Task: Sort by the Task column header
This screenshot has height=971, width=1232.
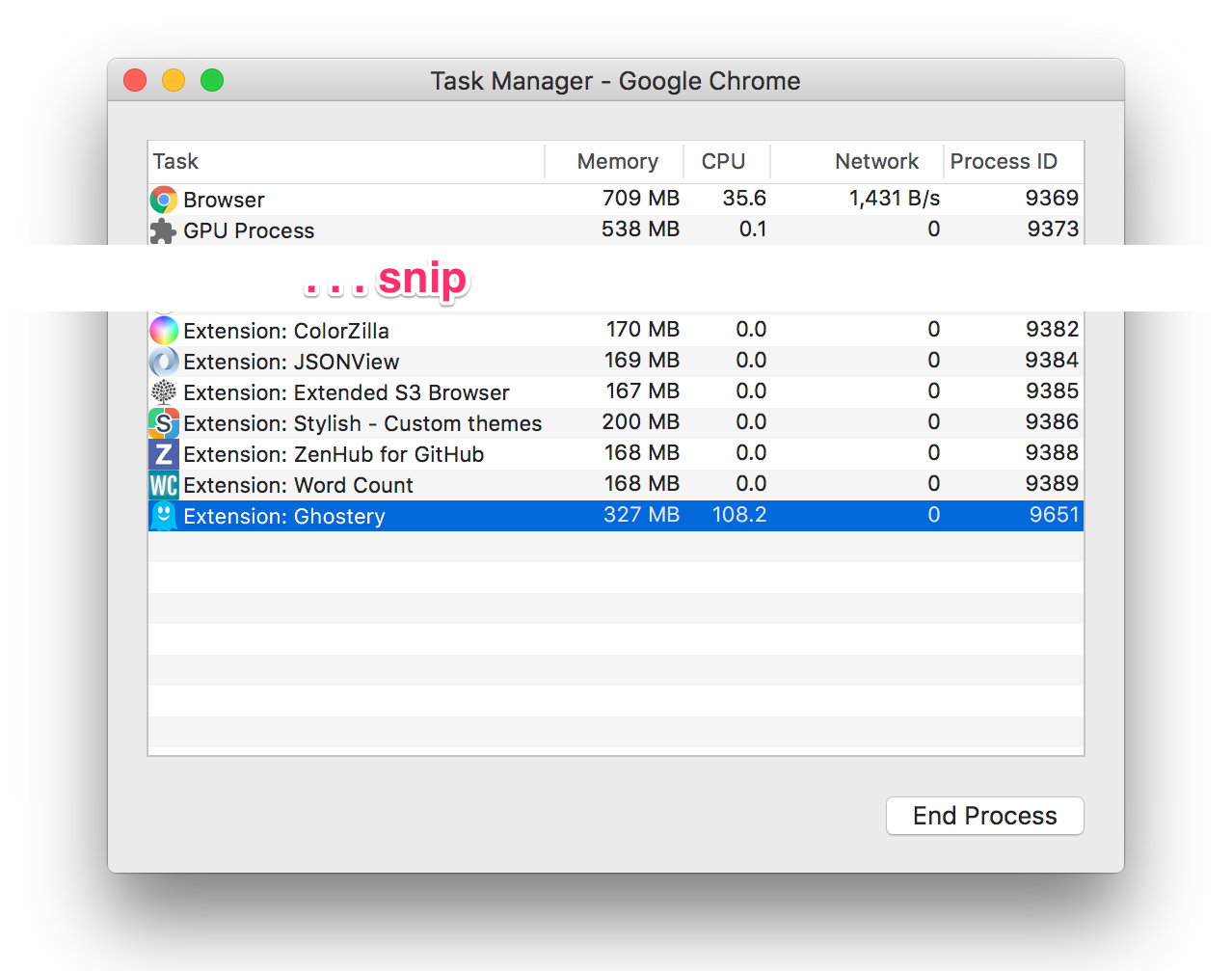Action: point(347,161)
